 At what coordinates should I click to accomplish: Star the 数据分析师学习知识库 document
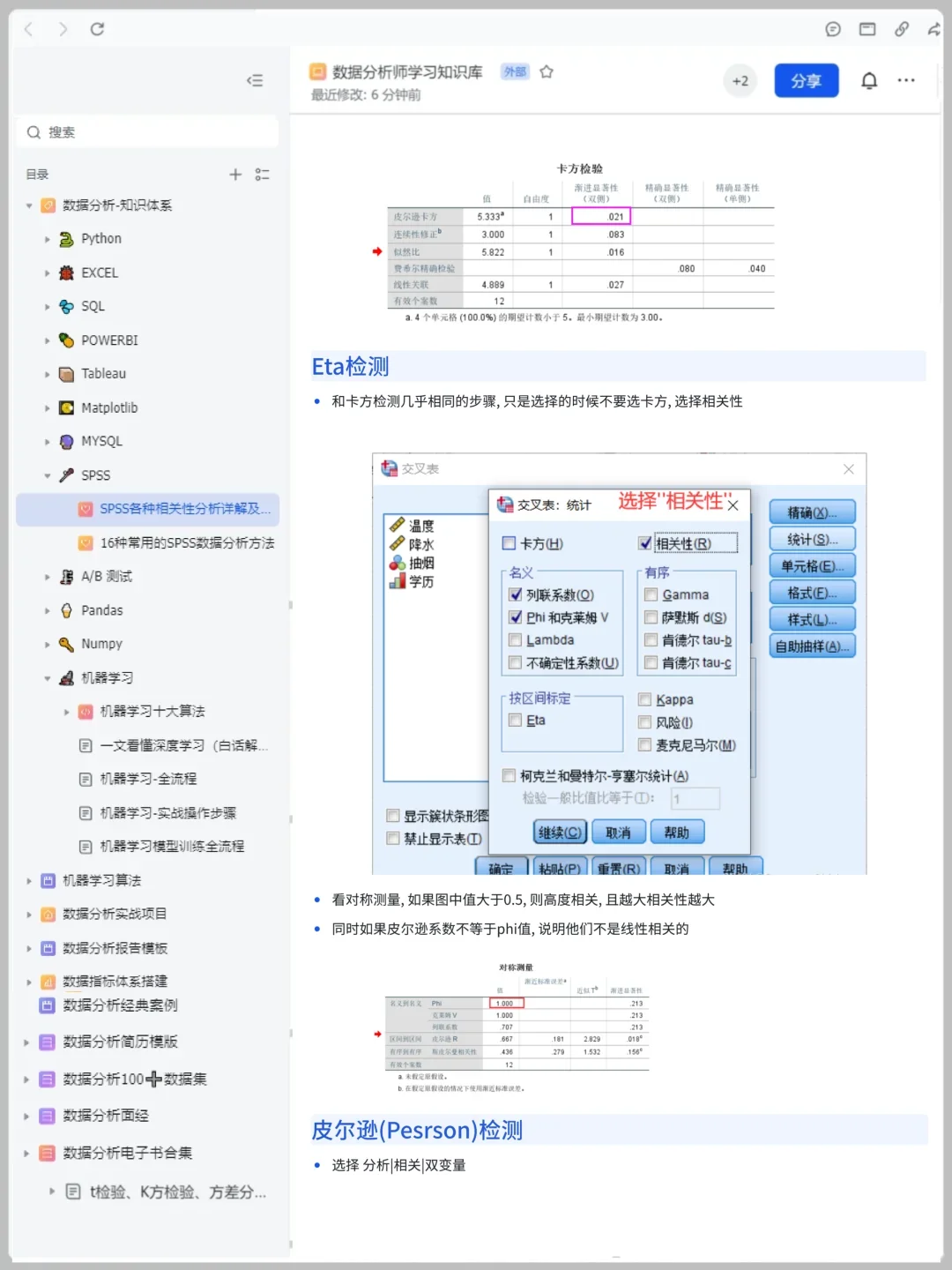click(x=547, y=72)
